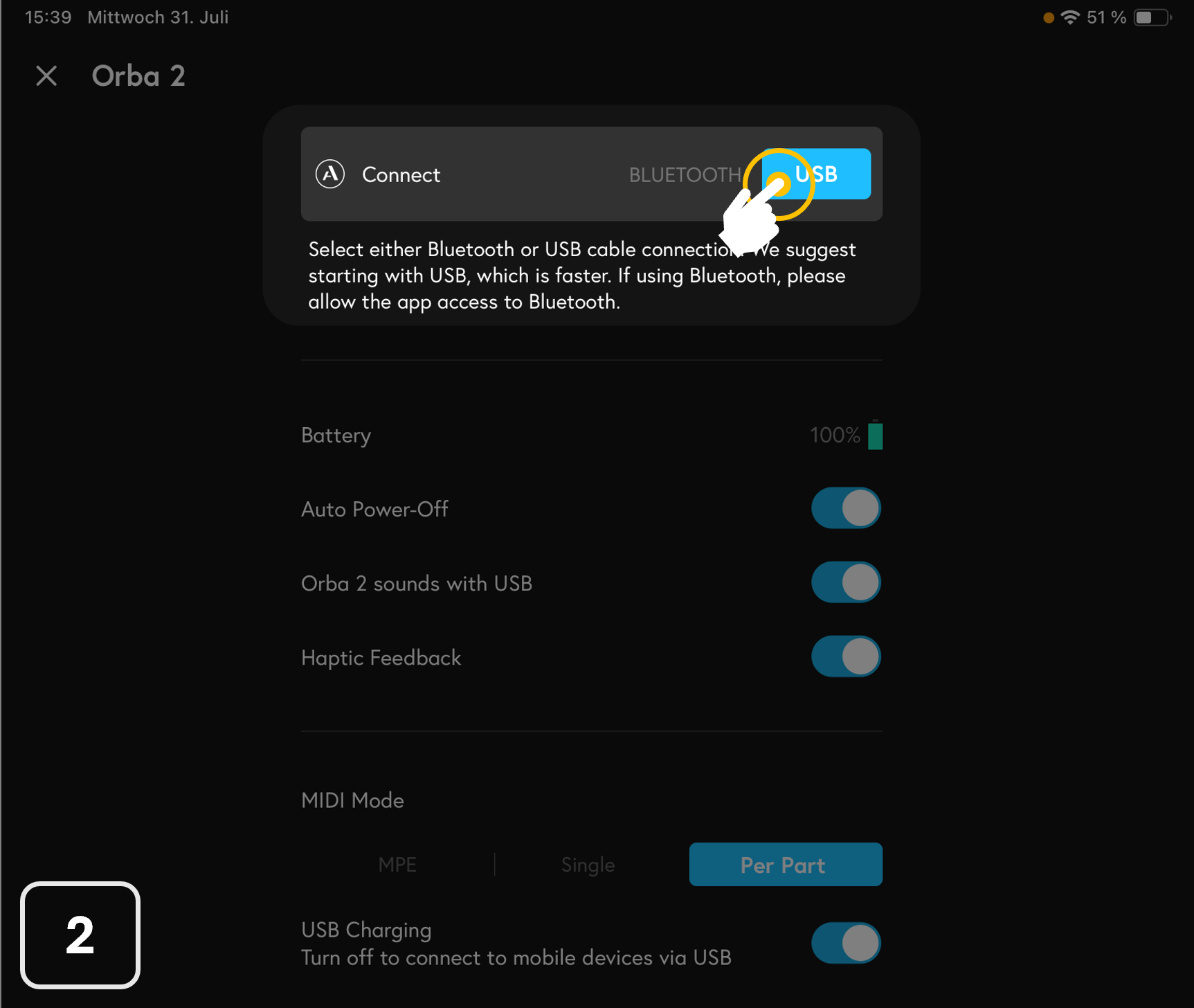1194x1008 pixels.
Task: Click the Orba 2 page title
Action: coord(138,76)
